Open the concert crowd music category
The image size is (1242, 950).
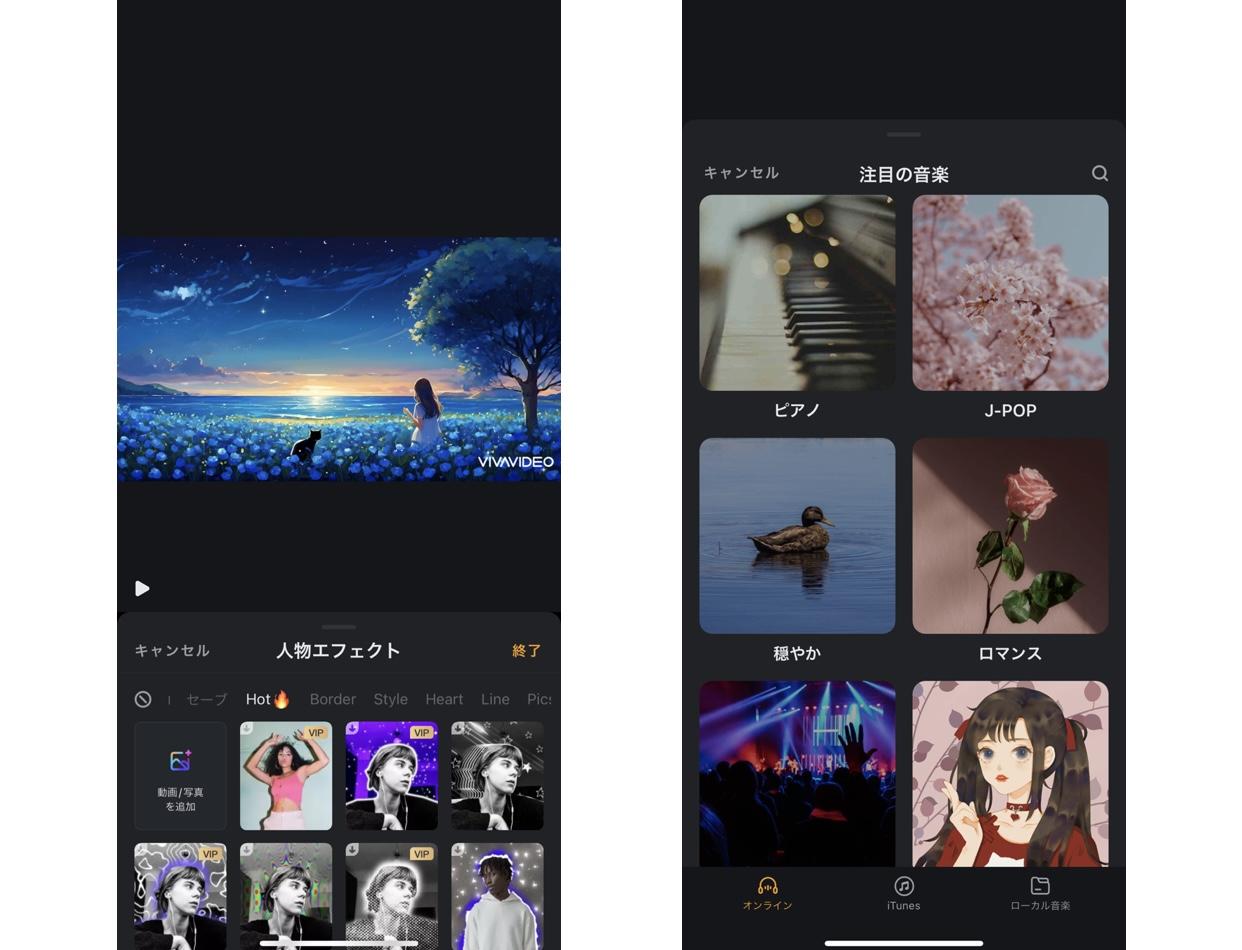(x=797, y=774)
